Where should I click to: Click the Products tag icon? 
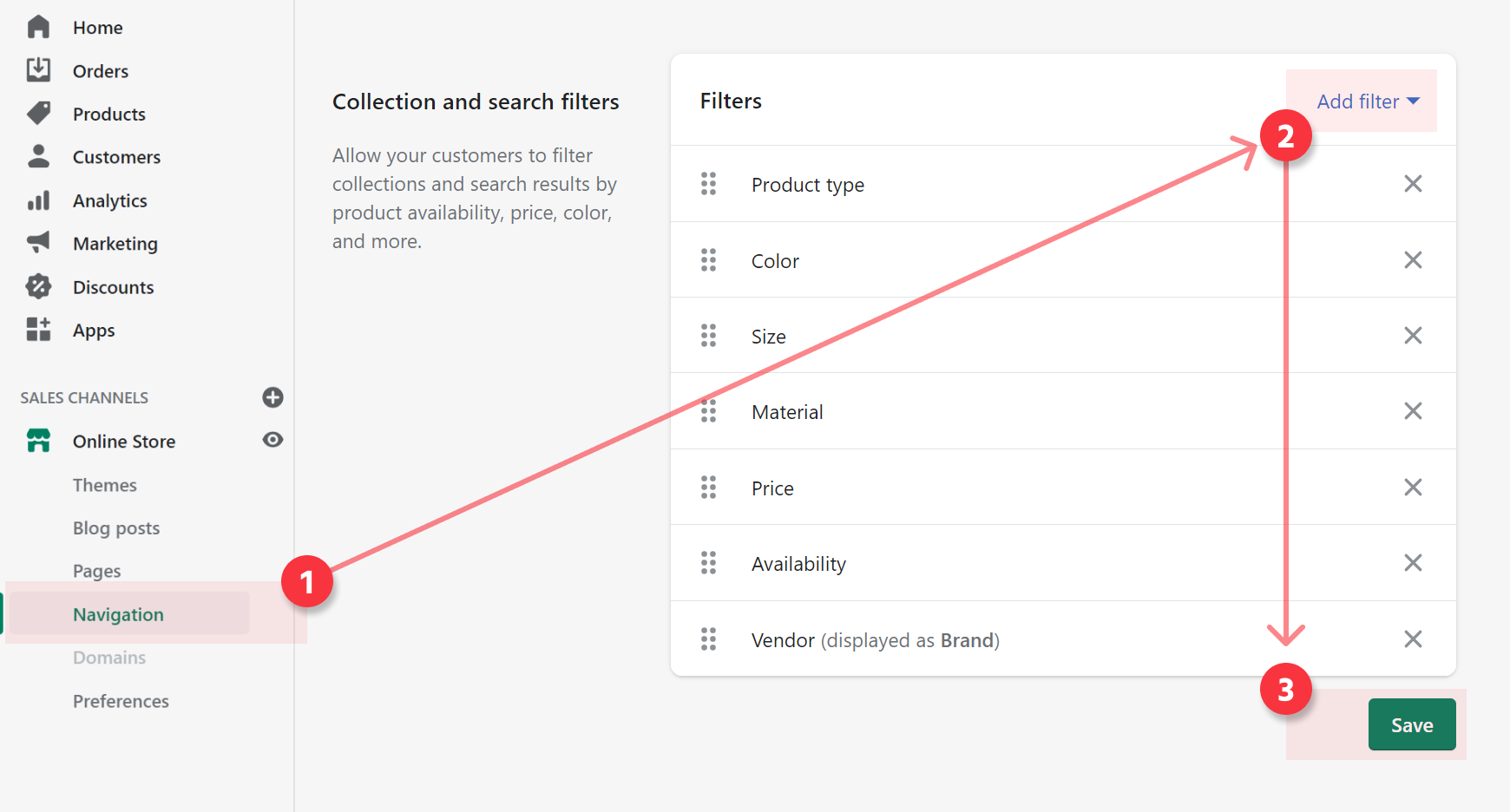point(38,113)
